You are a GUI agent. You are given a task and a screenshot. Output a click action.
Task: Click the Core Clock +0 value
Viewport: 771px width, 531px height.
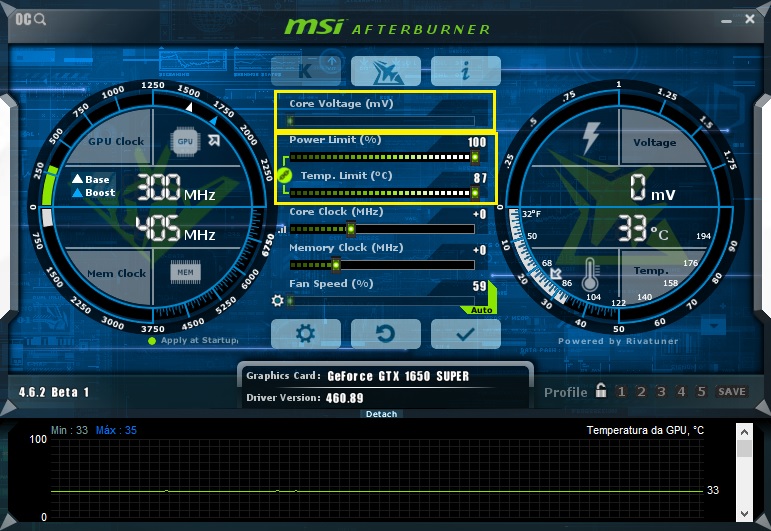coord(480,214)
